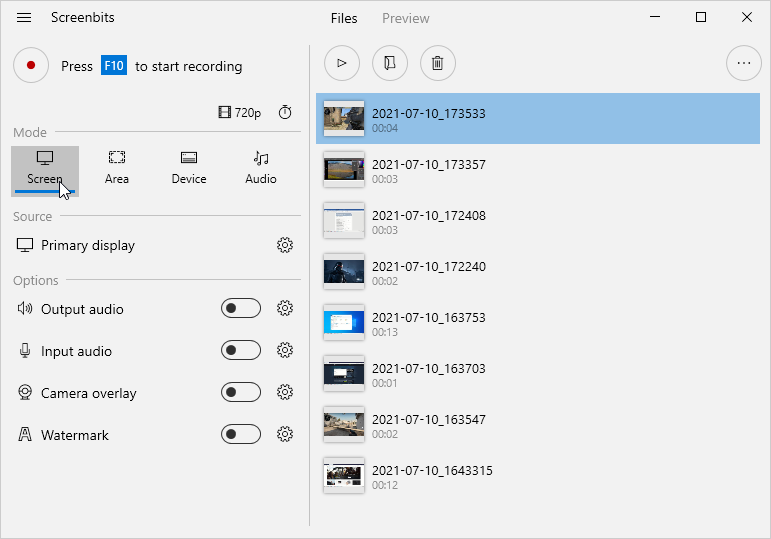Click thumbnail of recording 1643315
Image resolution: width=771 pixels, height=539 pixels.
click(344, 476)
